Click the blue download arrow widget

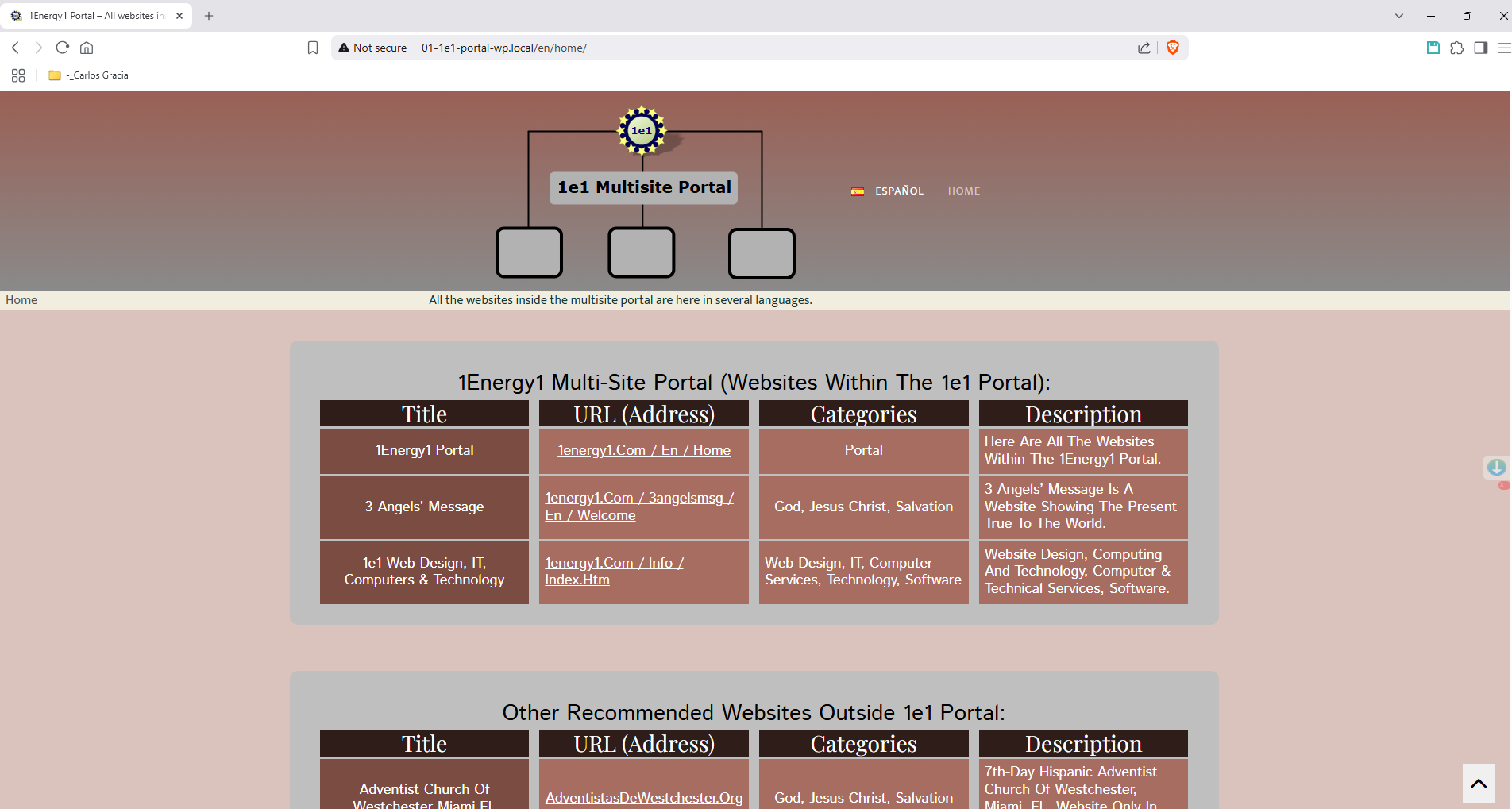[x=1496, y=467]
